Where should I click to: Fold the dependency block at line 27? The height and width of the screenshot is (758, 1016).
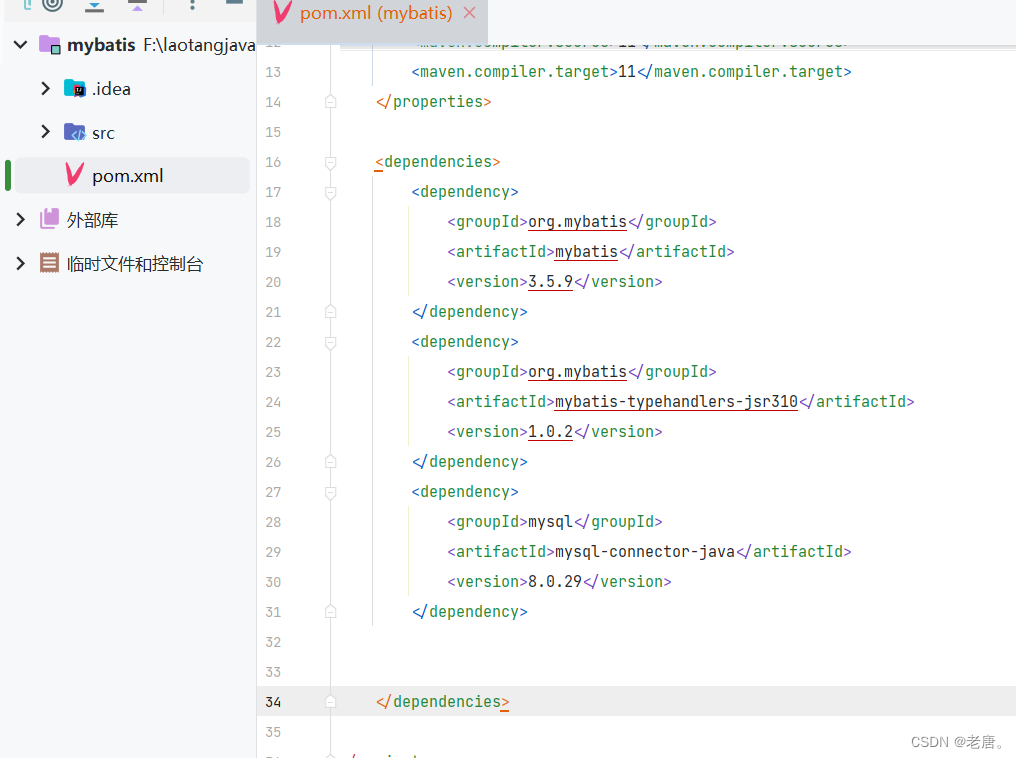point(330,492)
